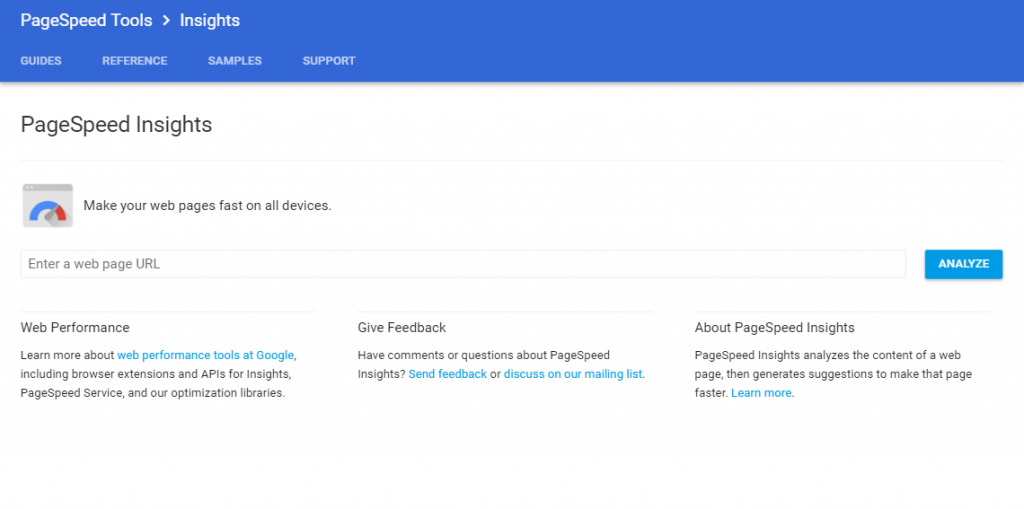Open the GUIDES tab
Viewport: 1024px width, 509px height.
pyautogui.click(x=41, y=61)
